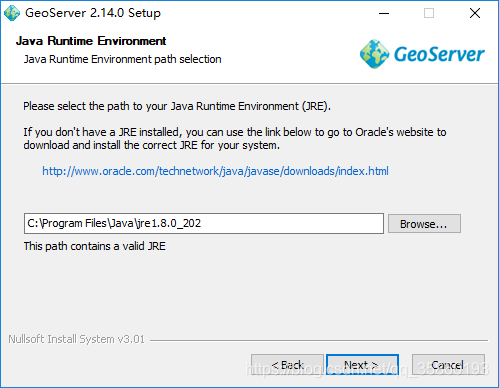Go back with the Back button
This screenshot has height=388, width=499.
click(x=287, y=365)
